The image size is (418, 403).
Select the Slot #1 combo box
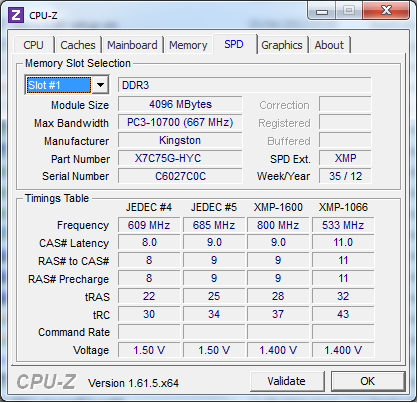point(66,85)
